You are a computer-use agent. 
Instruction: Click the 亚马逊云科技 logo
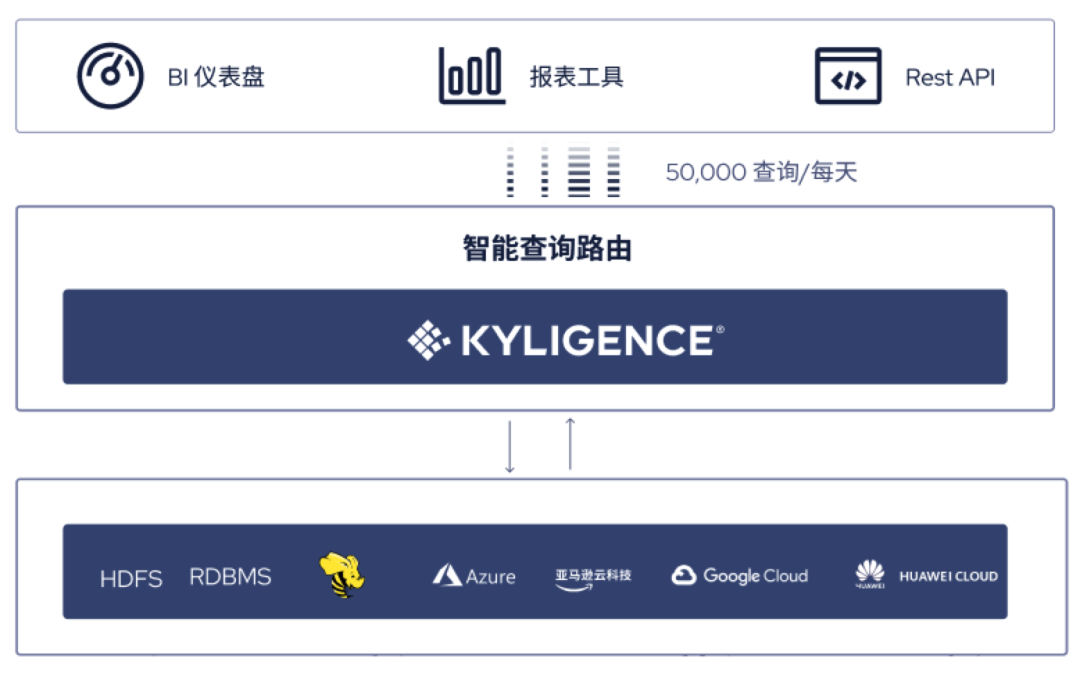(593, 579)
